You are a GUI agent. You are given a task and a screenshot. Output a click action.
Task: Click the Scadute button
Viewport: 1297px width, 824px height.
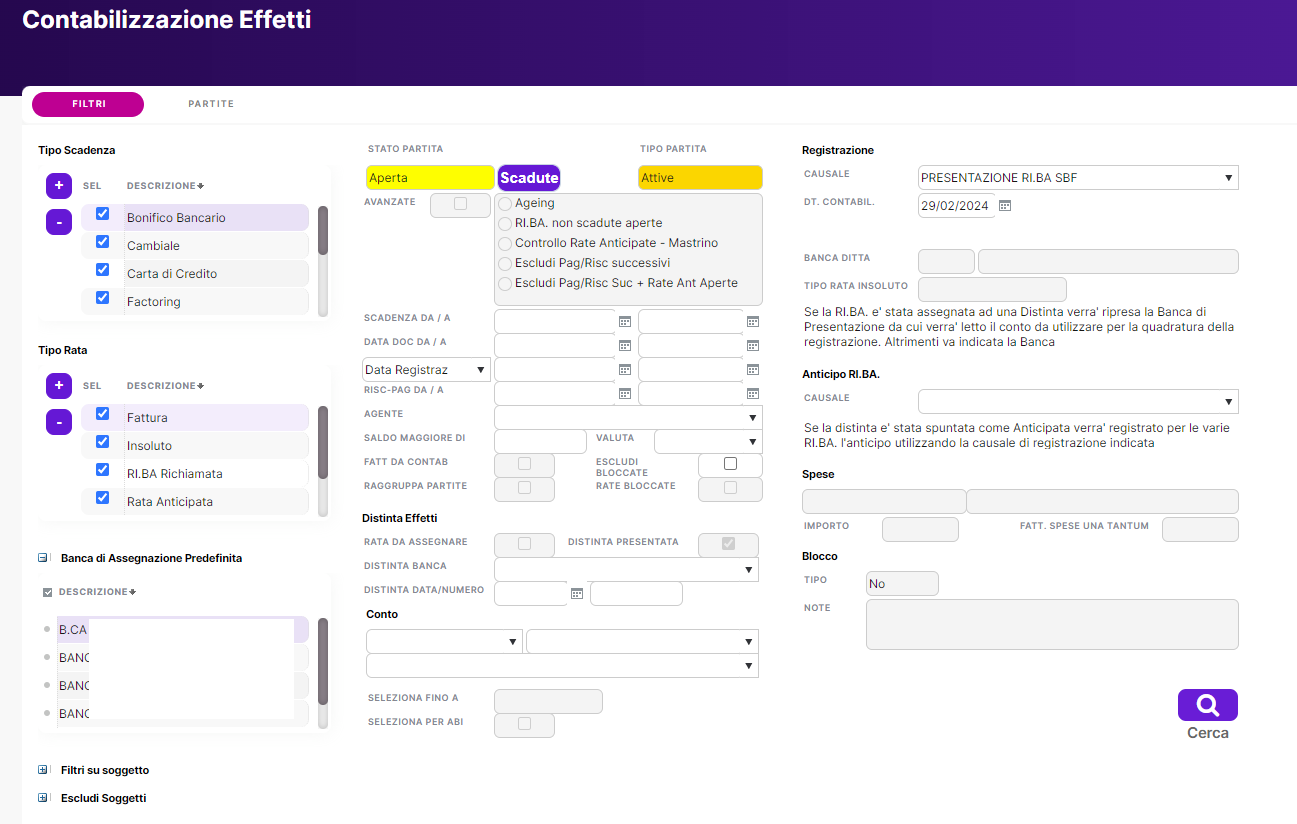coord(529,178)
